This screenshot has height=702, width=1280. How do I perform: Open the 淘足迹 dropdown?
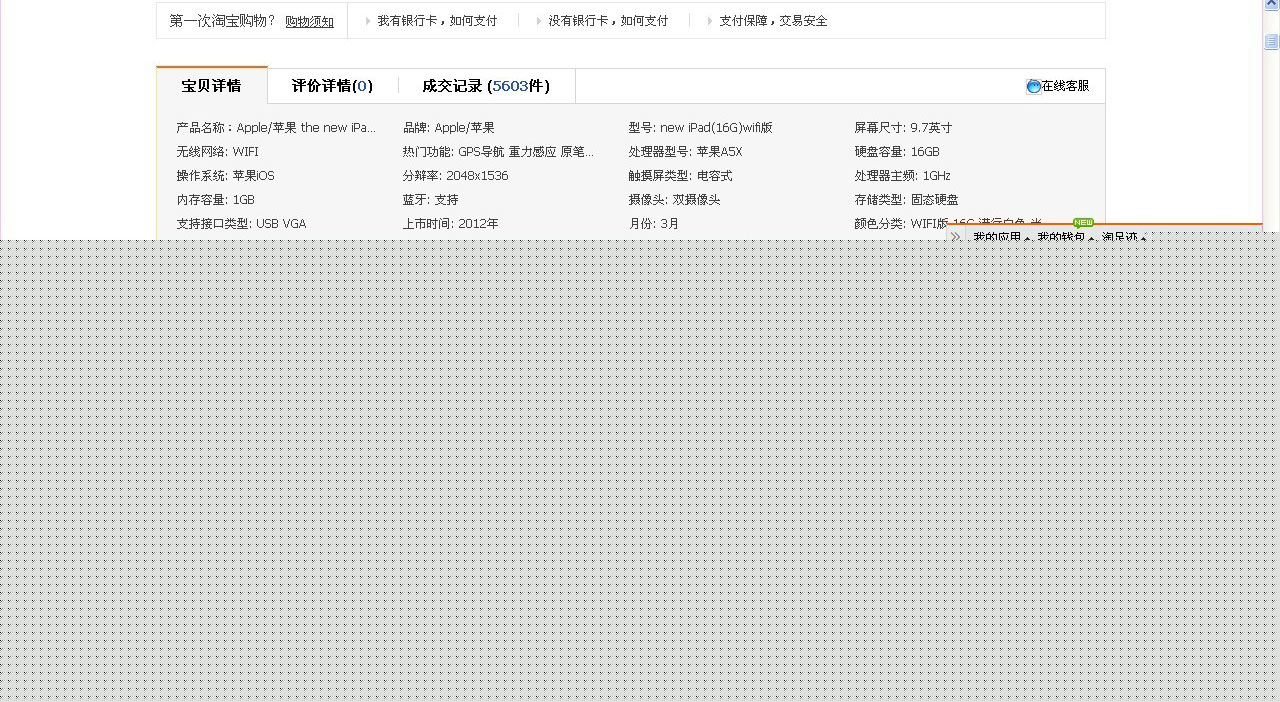pos(1122,237)
